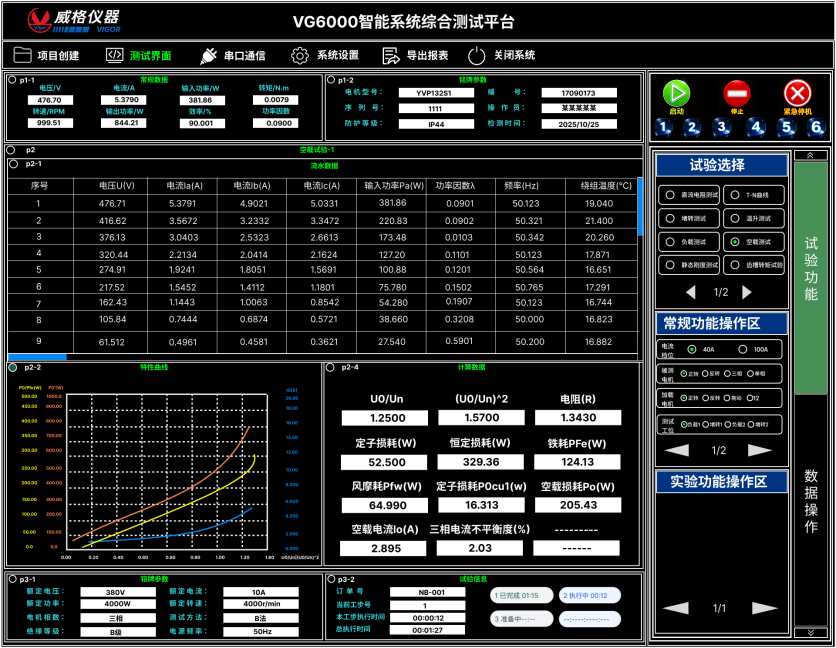Click the 电机型号 field YVP132S1
The width and height of the screenshot is (836, 648).
(x=436, y=93)
